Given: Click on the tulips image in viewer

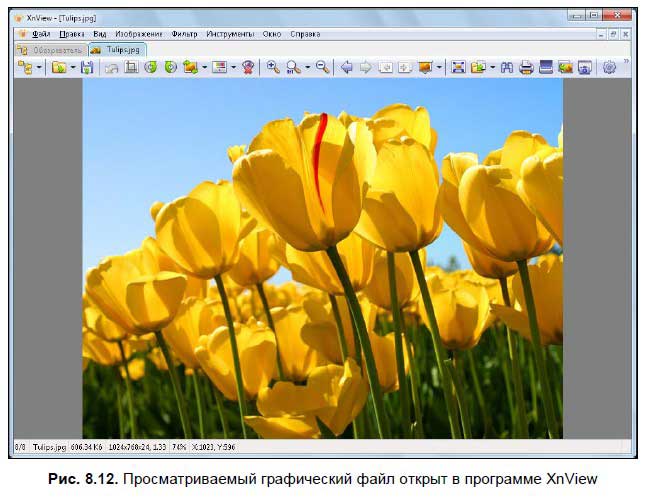Looking at the screenshot, I should [322, 258].
